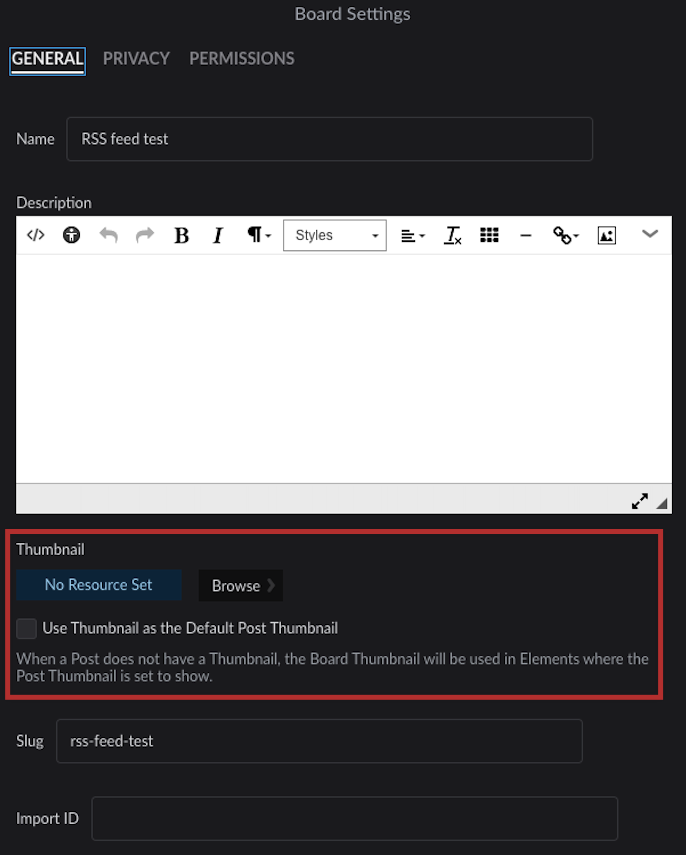Viewport: 686px width, 855px height.
Task: Toggle bold formatting
Action: click(182, 235)
